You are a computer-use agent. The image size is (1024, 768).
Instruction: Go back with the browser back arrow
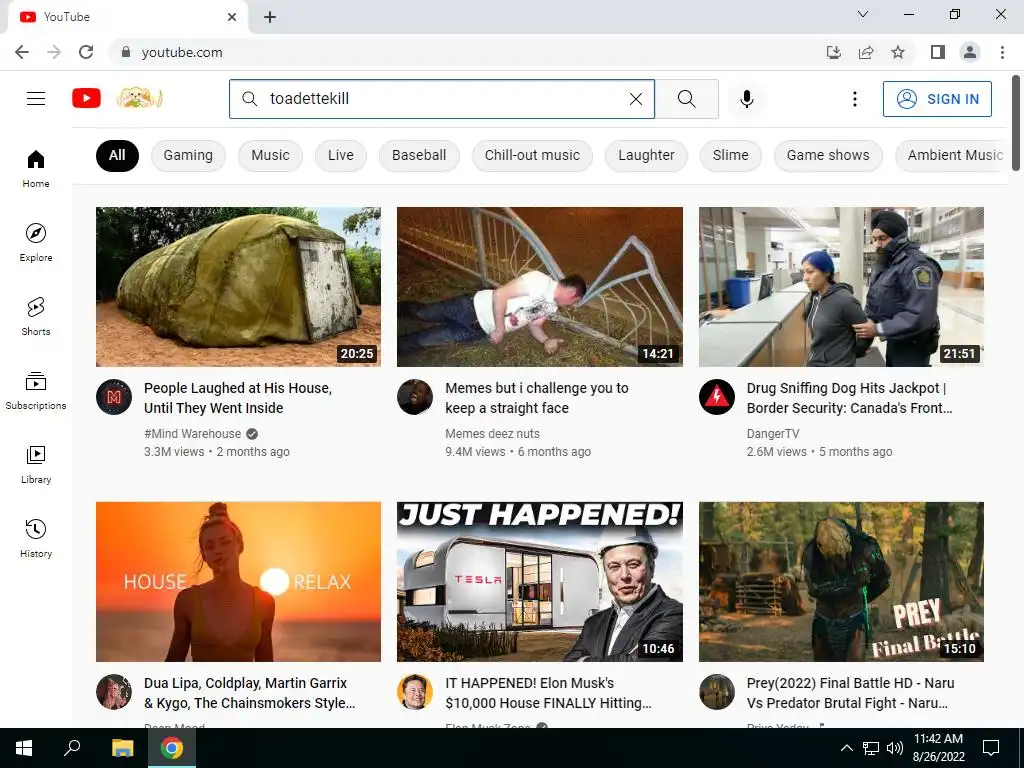point(22,52)
